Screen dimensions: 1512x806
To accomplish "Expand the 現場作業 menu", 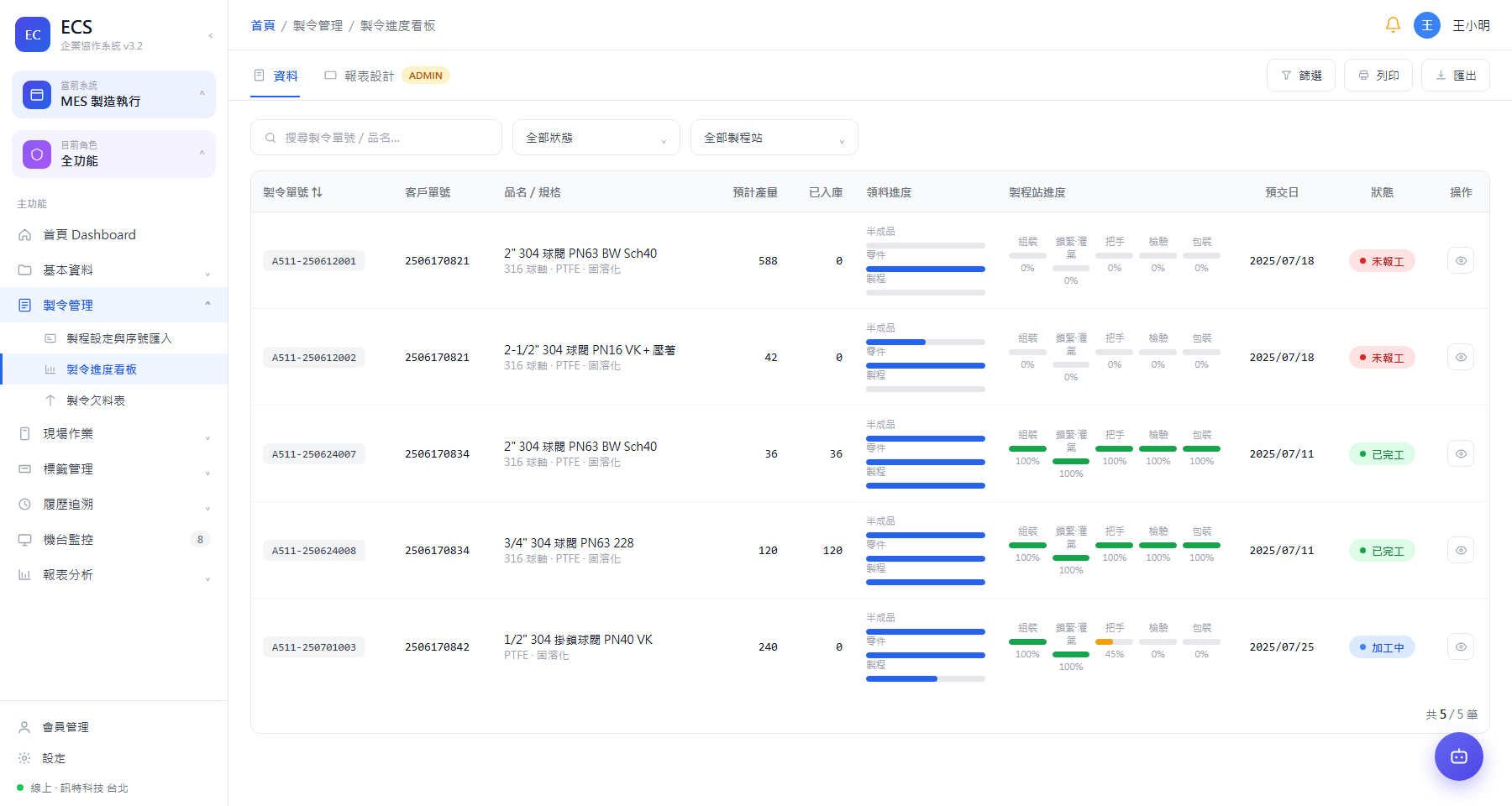I will pos(114,434).
